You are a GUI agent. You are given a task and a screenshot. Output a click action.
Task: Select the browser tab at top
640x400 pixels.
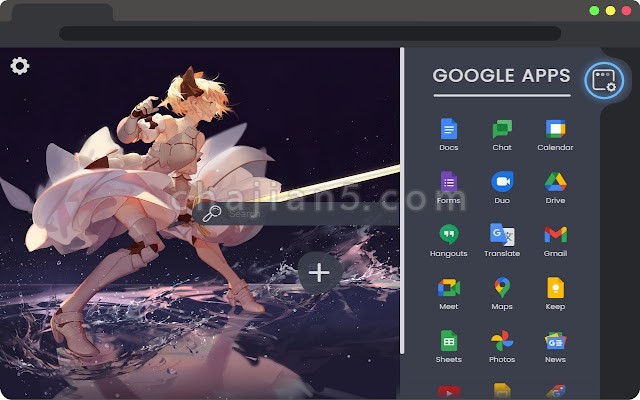[62, 13]
